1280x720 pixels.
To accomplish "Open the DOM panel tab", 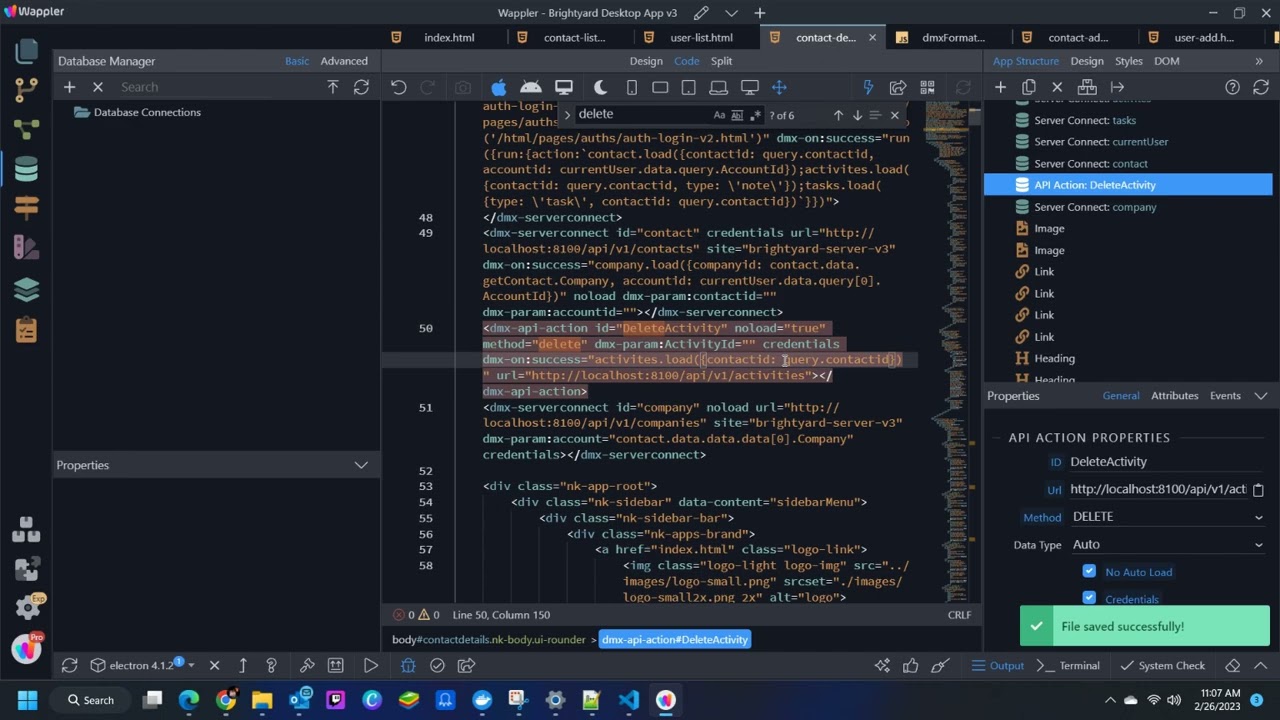I will pyautogui.click(x=1167, y=61).
